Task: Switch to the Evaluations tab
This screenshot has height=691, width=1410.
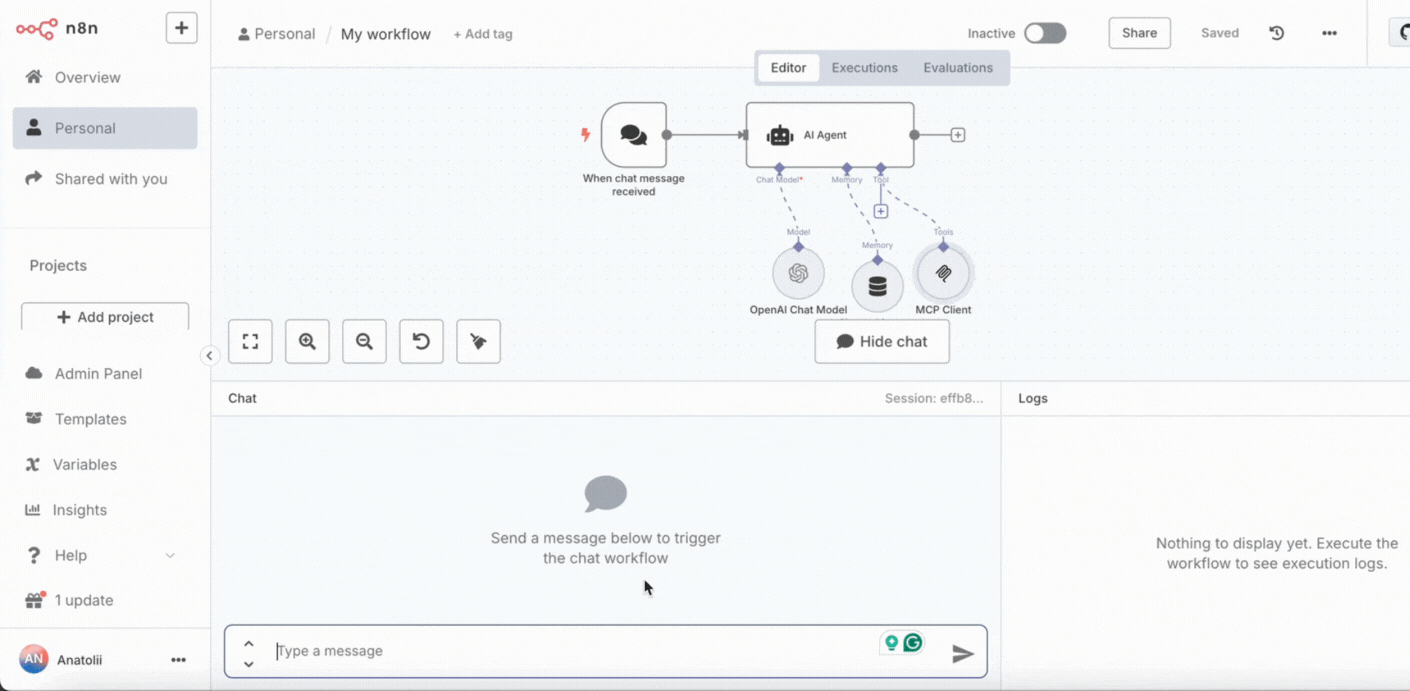Action: coord(958,68)
